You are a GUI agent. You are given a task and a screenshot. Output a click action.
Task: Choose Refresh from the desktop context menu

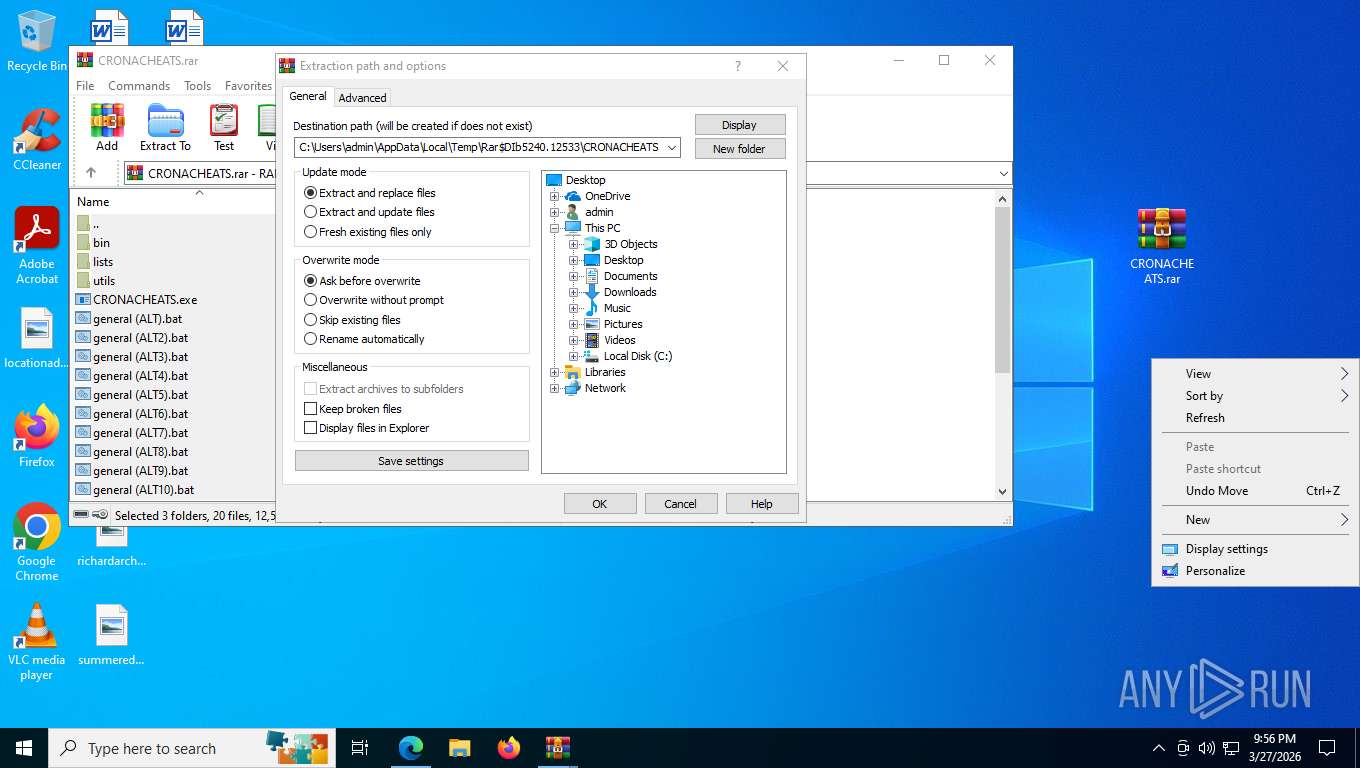[x=1255, y=418]
